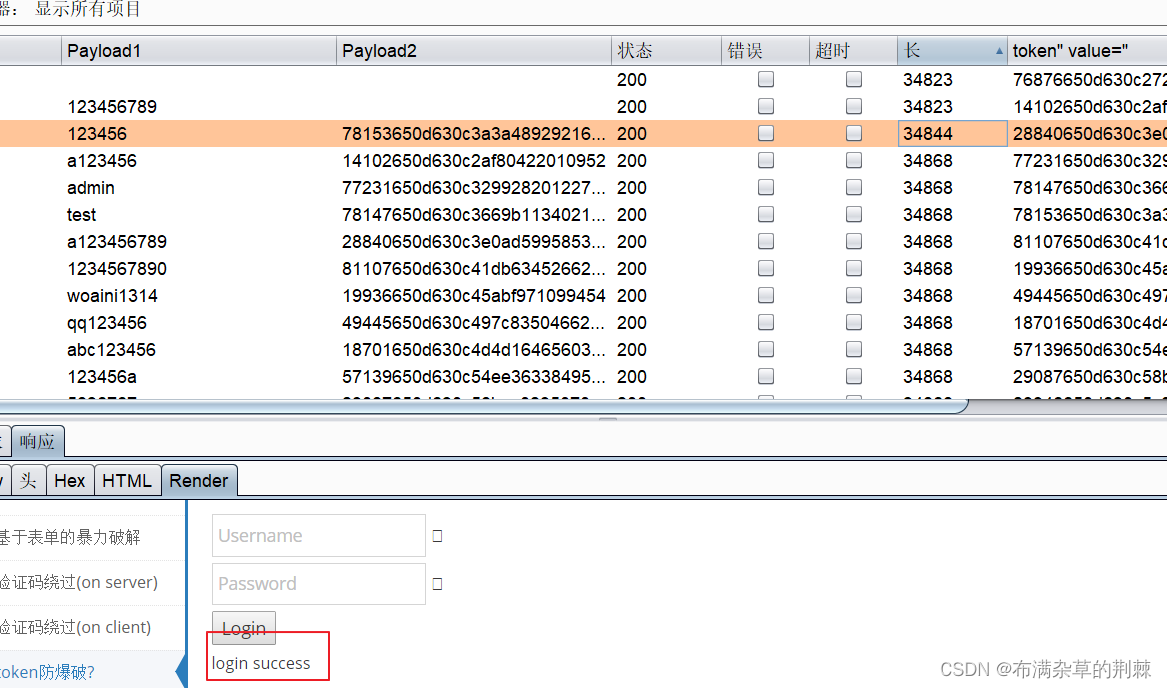Click the 错误 error column header
Image resolution: width=1167 pixels, height=688 pixels.
point(765,51)
